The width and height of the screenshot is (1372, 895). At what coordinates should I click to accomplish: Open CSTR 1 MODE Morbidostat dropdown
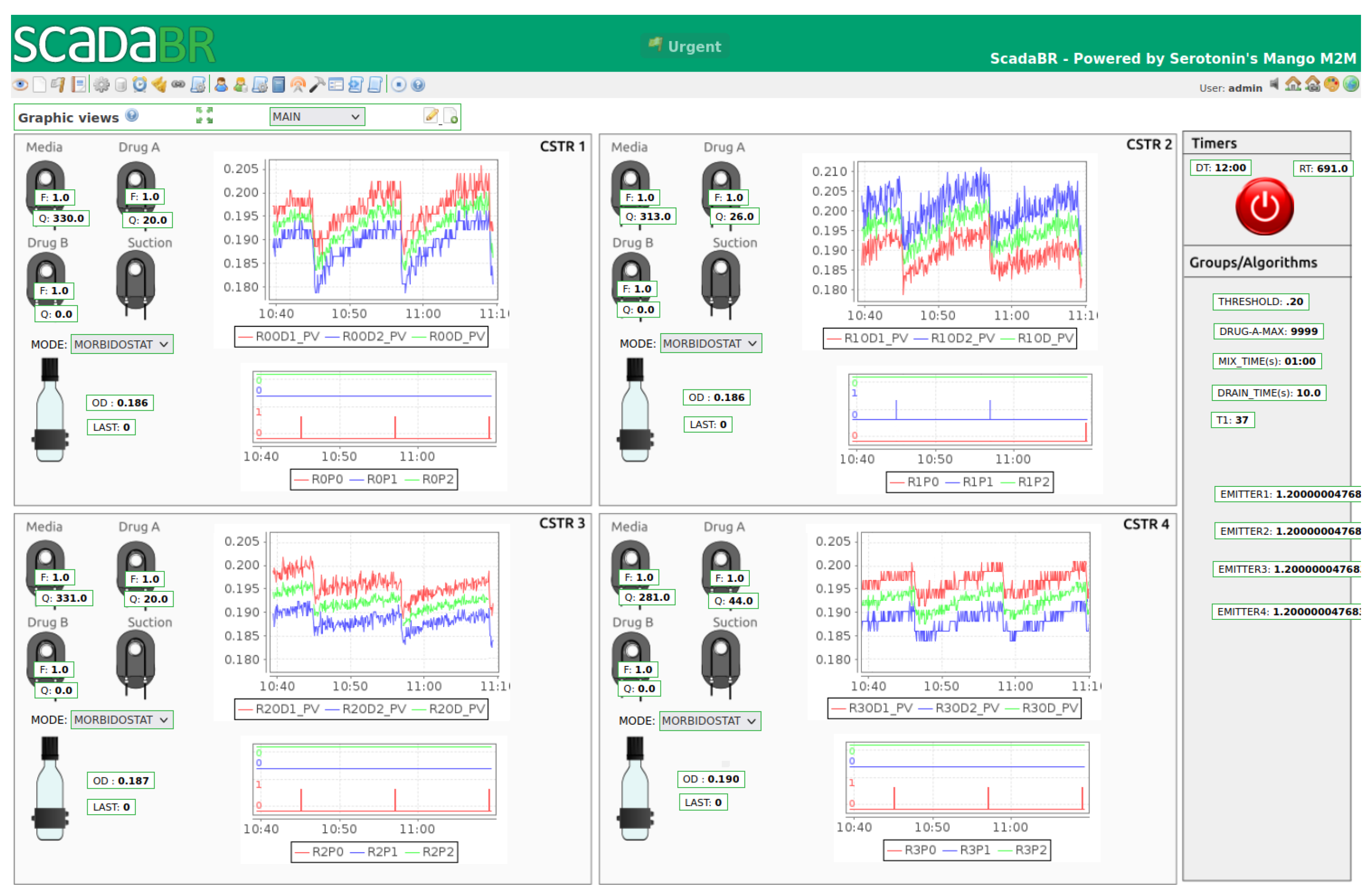[121, 345]
